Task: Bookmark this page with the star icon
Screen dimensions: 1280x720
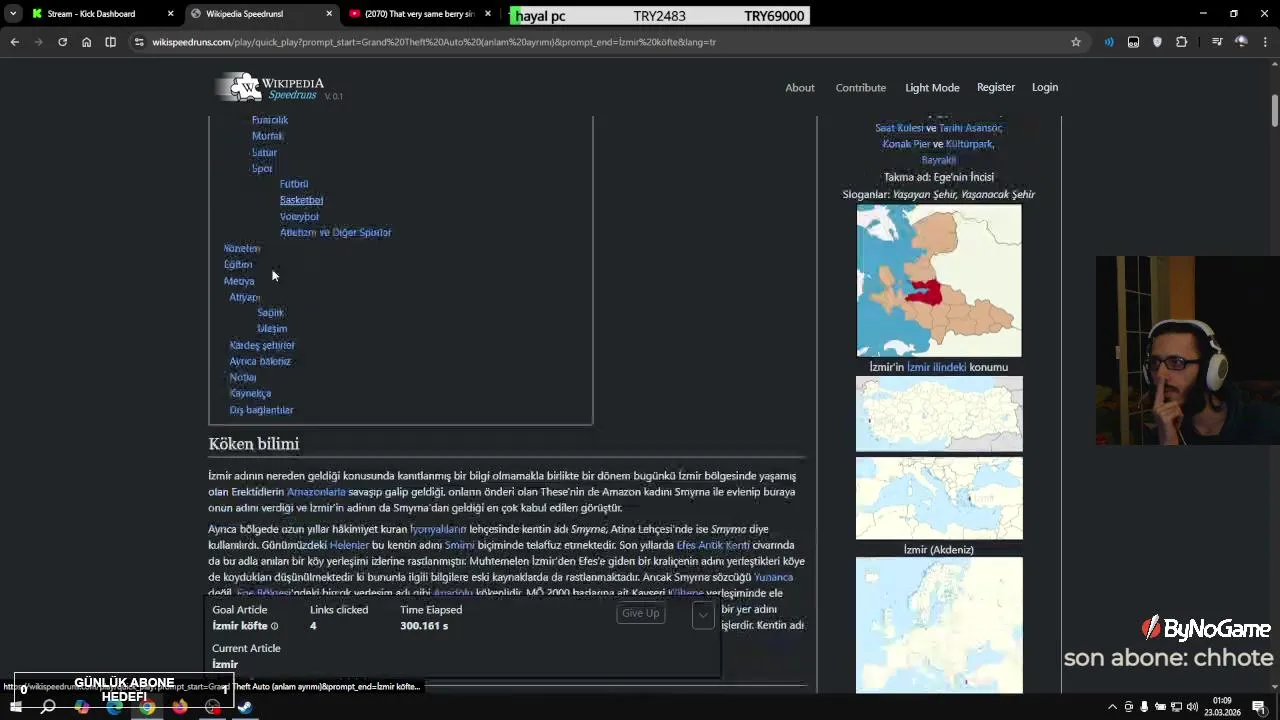Action: 1076,42
